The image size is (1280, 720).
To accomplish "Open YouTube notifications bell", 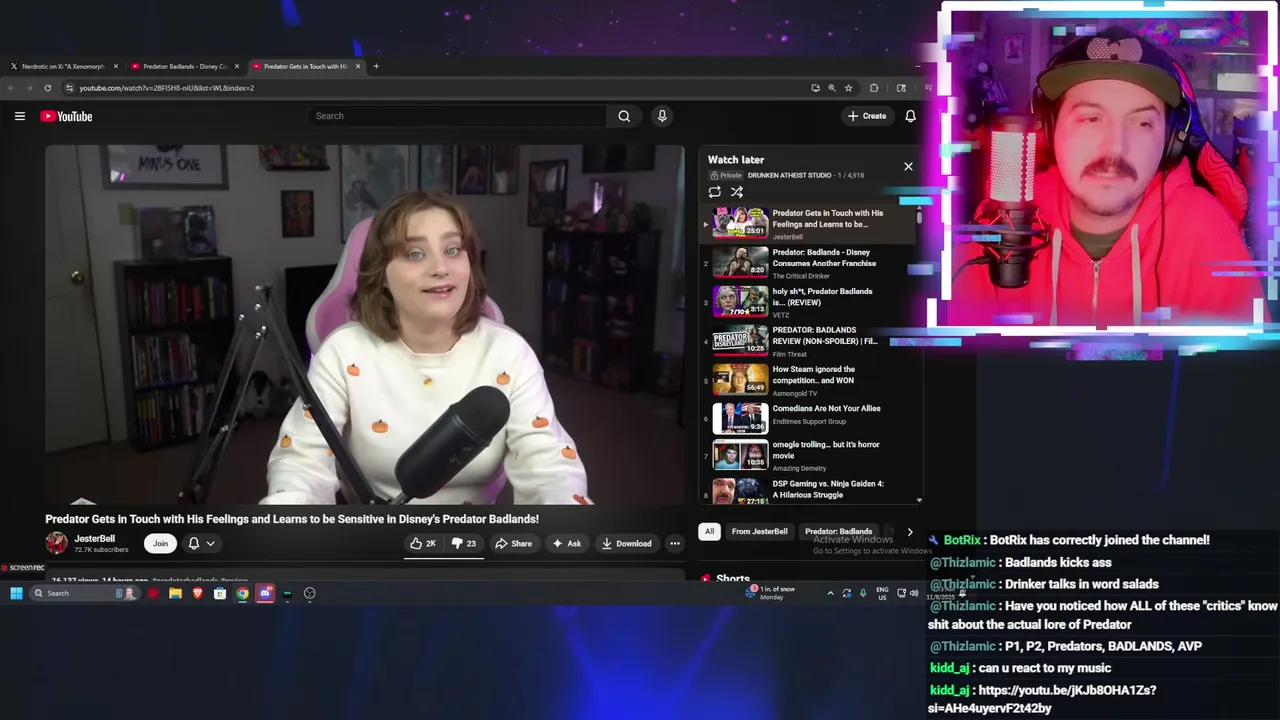I will point(910,116).
